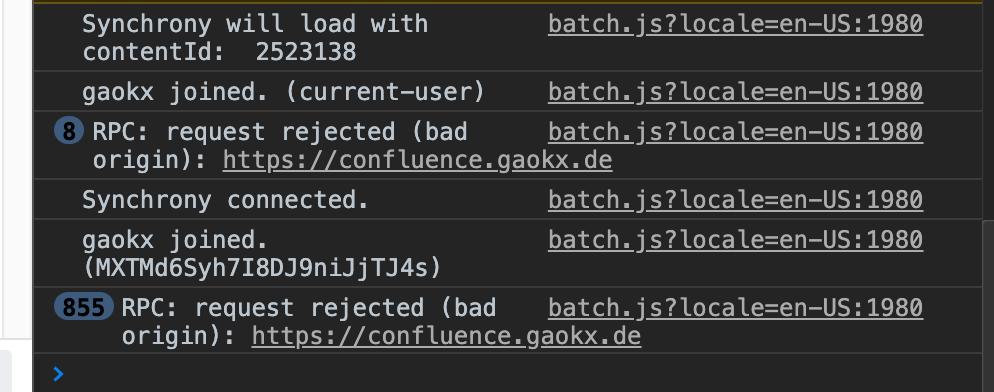This screenshot has width=994, height=392.
Task: Open batch.js link on the 855-count RPC row
Action: 735,308
